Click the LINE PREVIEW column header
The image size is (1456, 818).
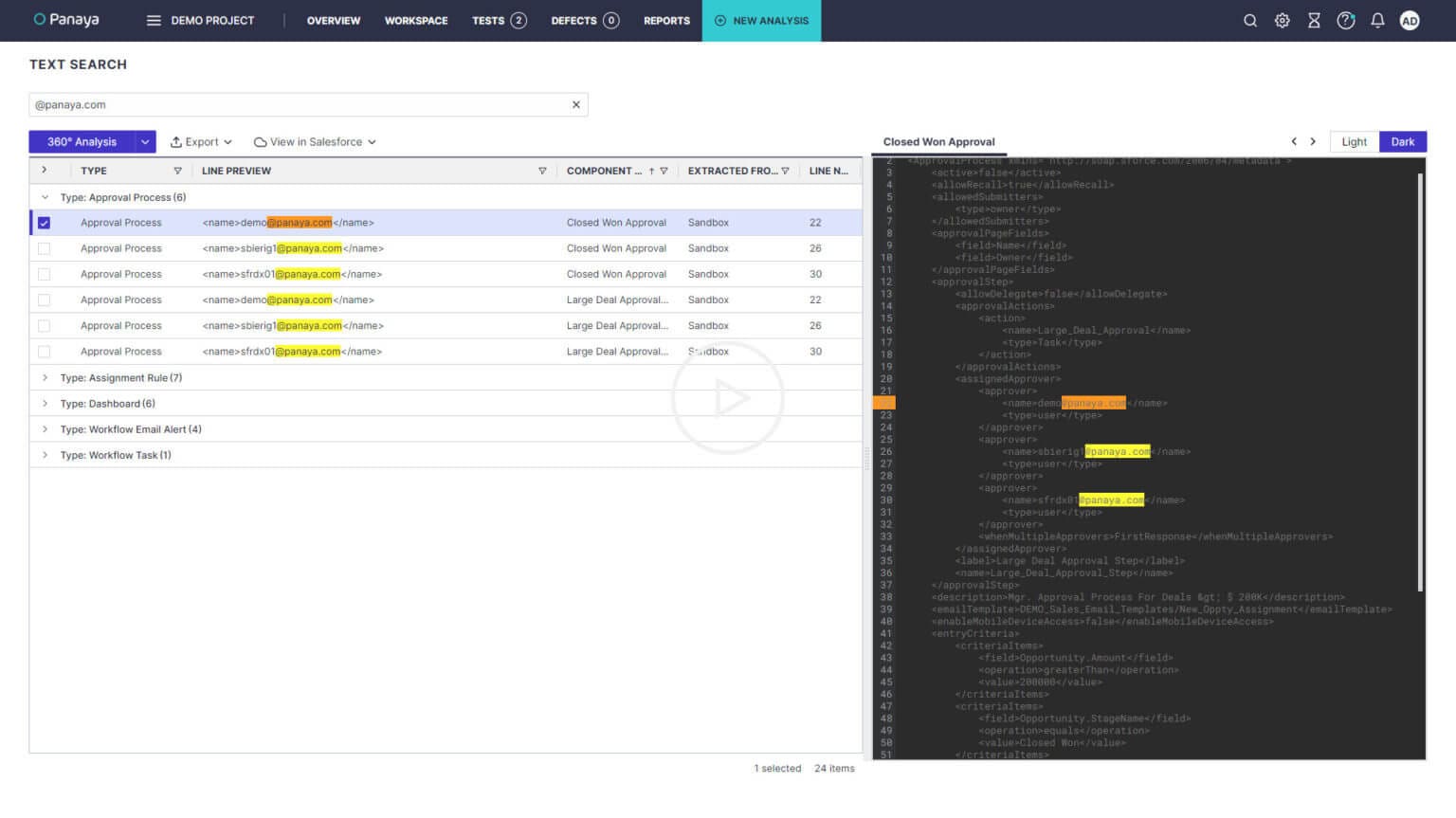[236, 171]
